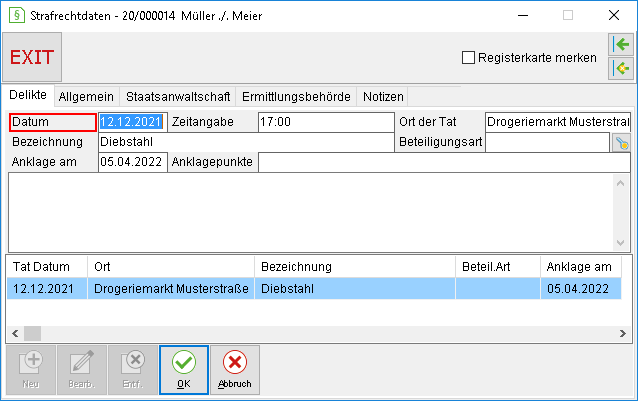Click the Beteil.Art column header
Screen dimensions: 638x401
tap(498, 267)
